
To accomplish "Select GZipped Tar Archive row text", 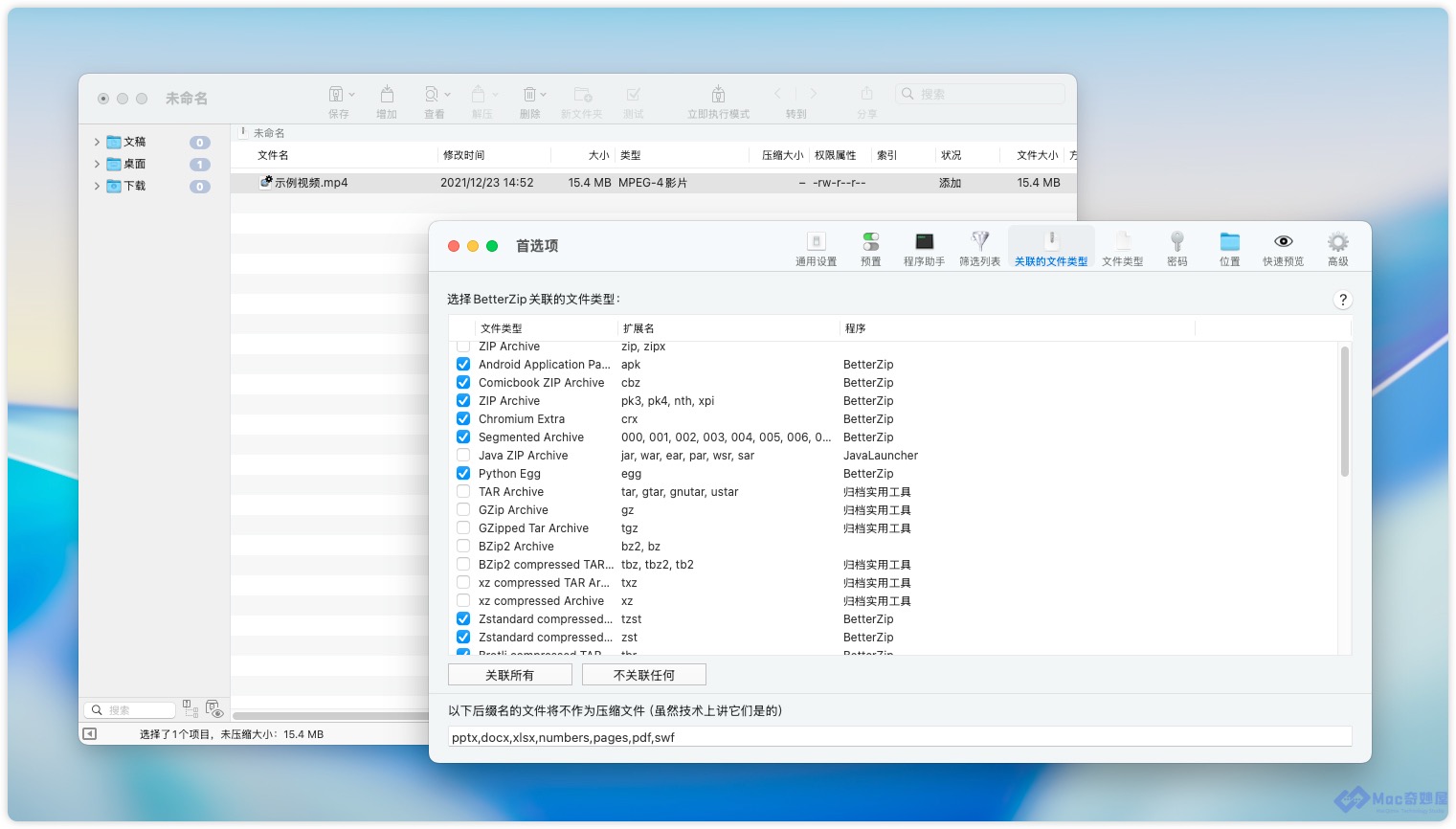I will click(533, 527).
